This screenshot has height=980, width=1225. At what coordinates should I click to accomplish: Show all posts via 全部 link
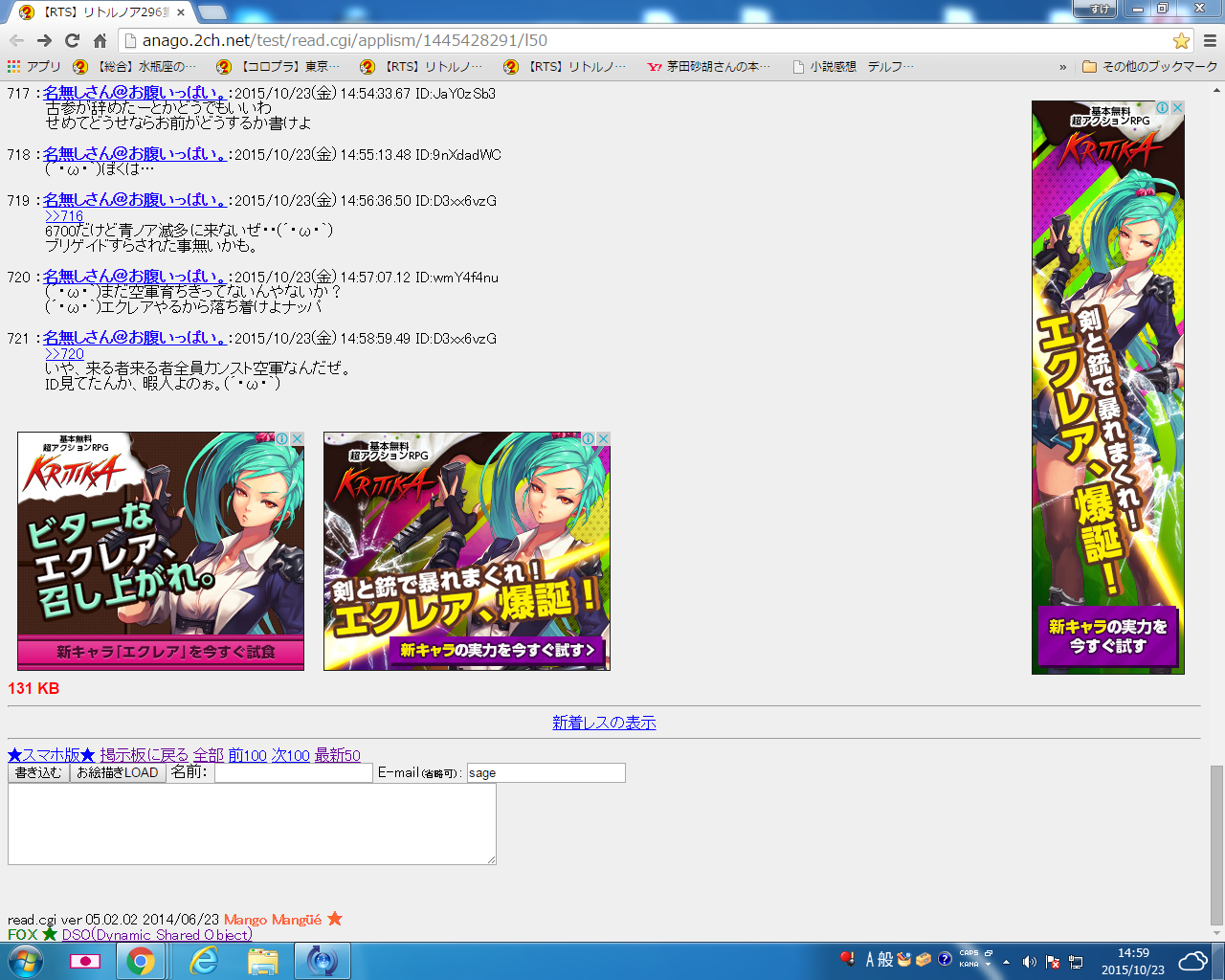pos(208,755)
